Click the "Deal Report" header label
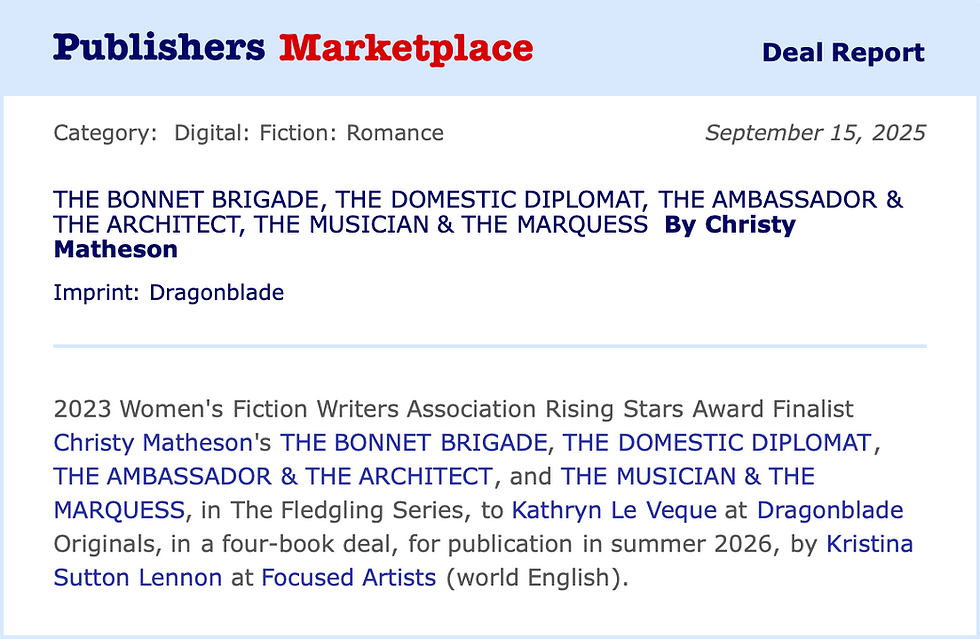The width and height of the screenshot is (980, 639). click(x=843, y=53)
